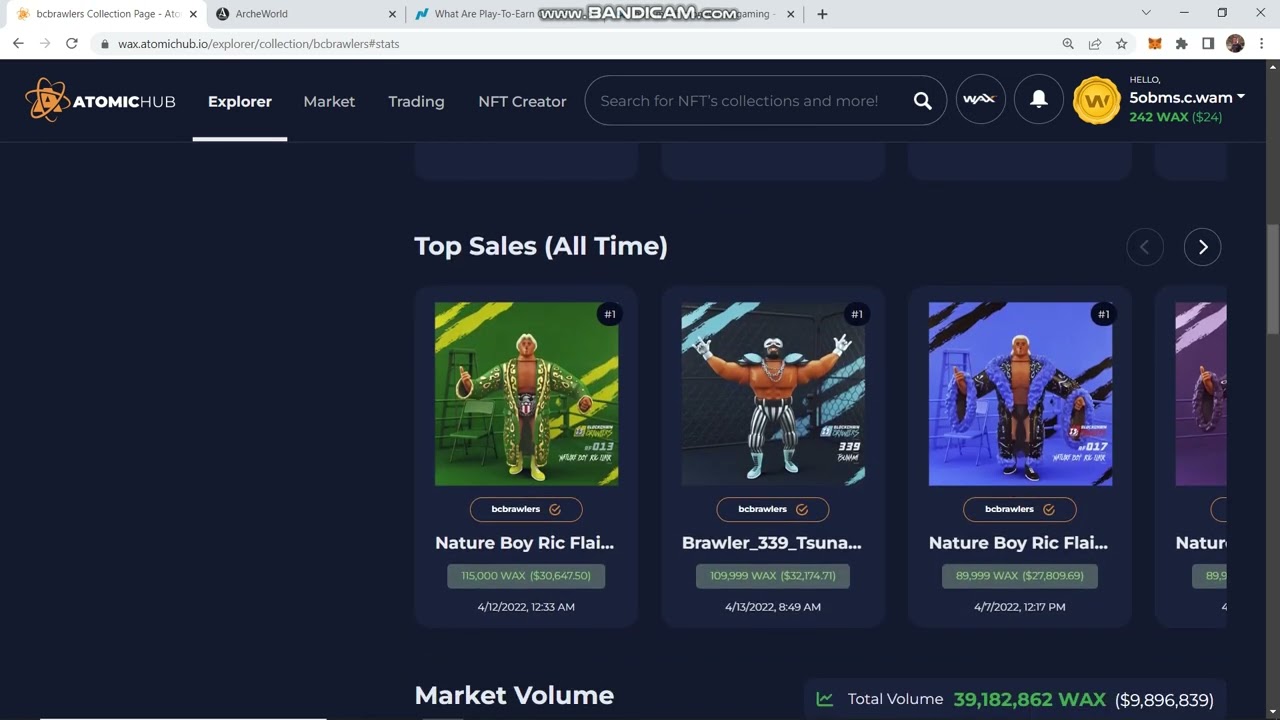Open the MetaMask fox extension
Image resolution: width=1280 pixels, height=720 pixels.
click(x=1155, y=44)
